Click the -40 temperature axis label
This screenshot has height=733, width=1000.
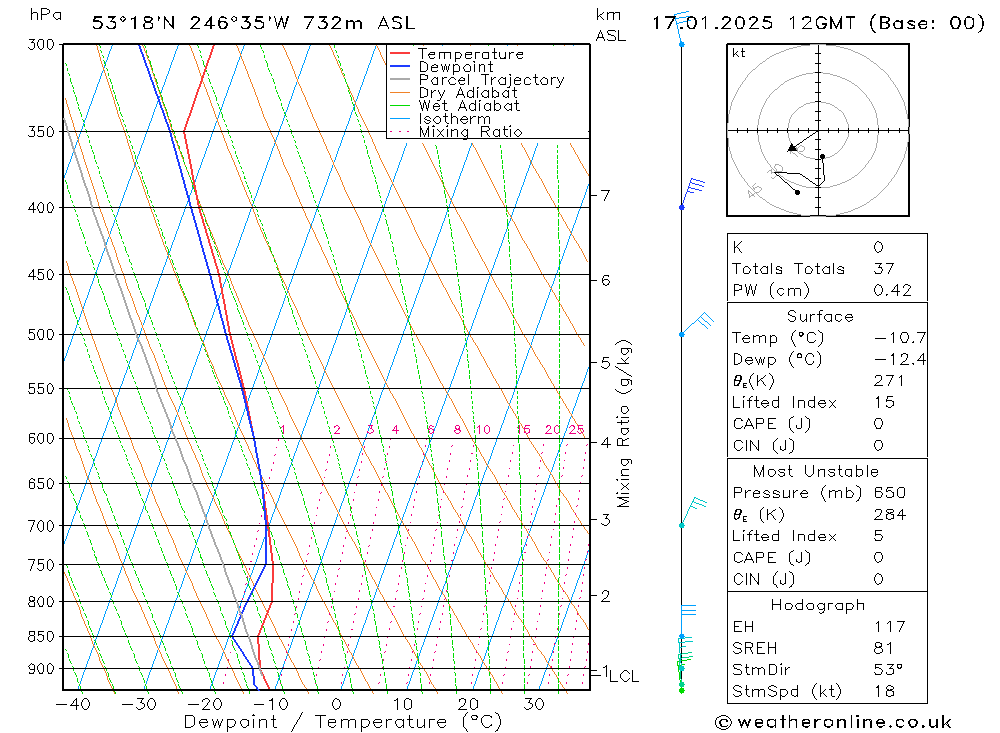[x=73, y=704]
